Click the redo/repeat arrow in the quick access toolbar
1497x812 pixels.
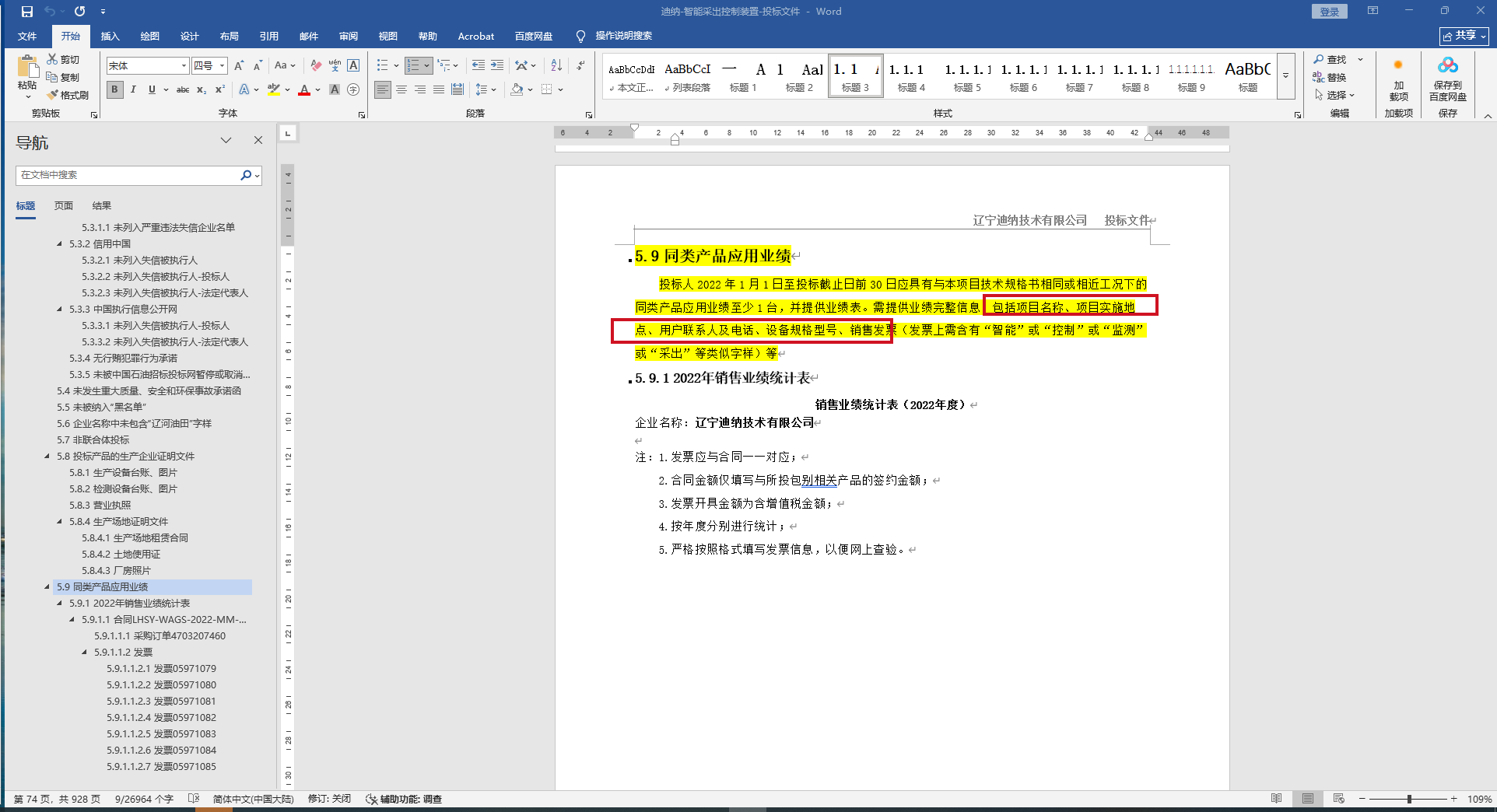(x=79, y=12)
